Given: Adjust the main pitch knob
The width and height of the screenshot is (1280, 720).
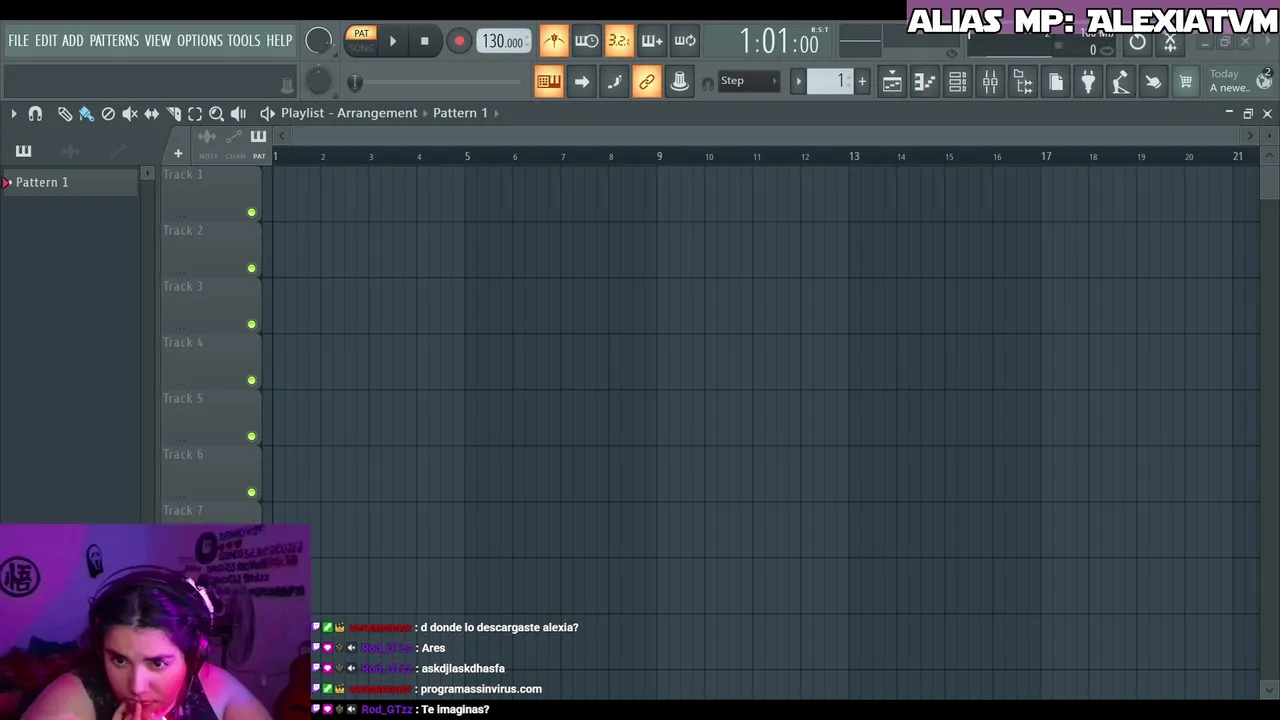Looking at the screenshot, I should (319, 81).
